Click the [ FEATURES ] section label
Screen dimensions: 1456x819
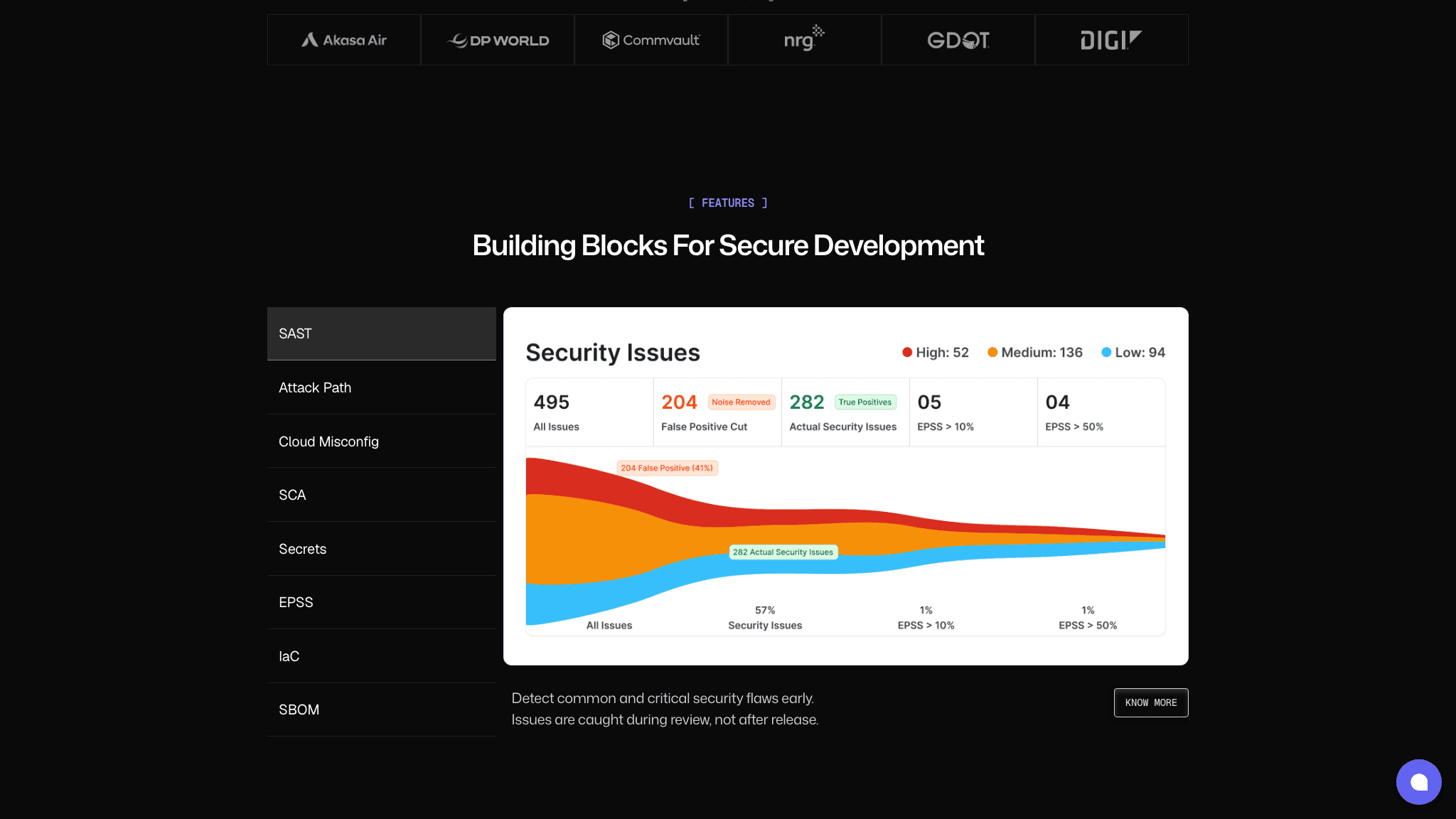tap(728, 203)
